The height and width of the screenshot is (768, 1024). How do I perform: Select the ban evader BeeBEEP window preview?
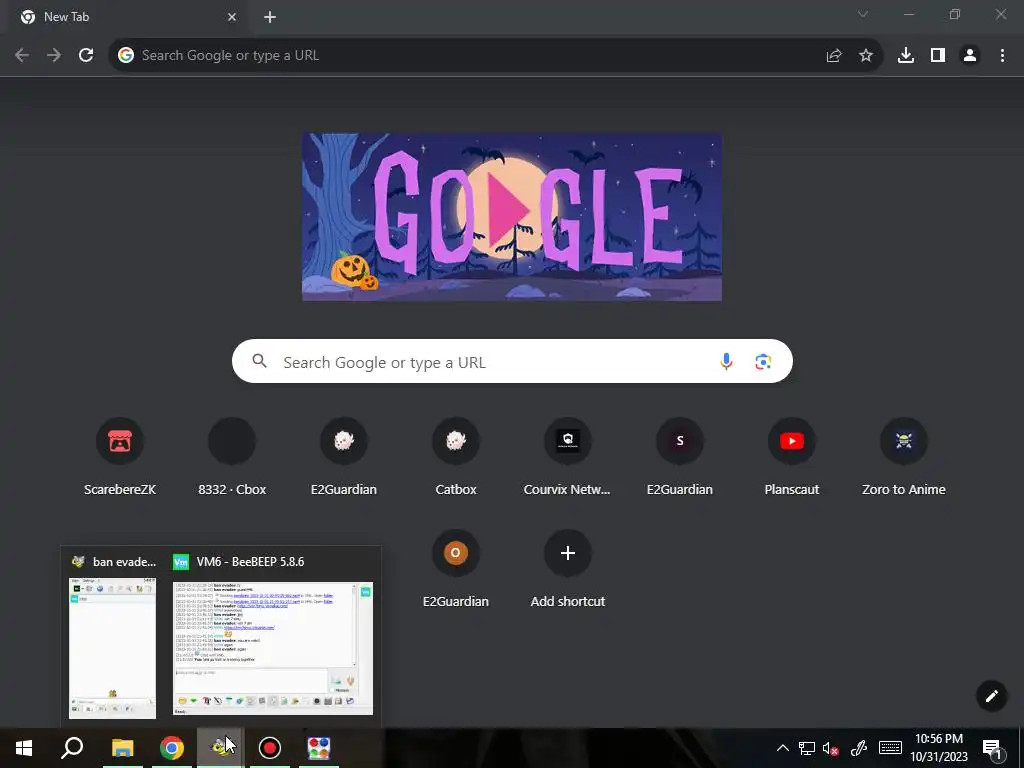click(112, 648)
